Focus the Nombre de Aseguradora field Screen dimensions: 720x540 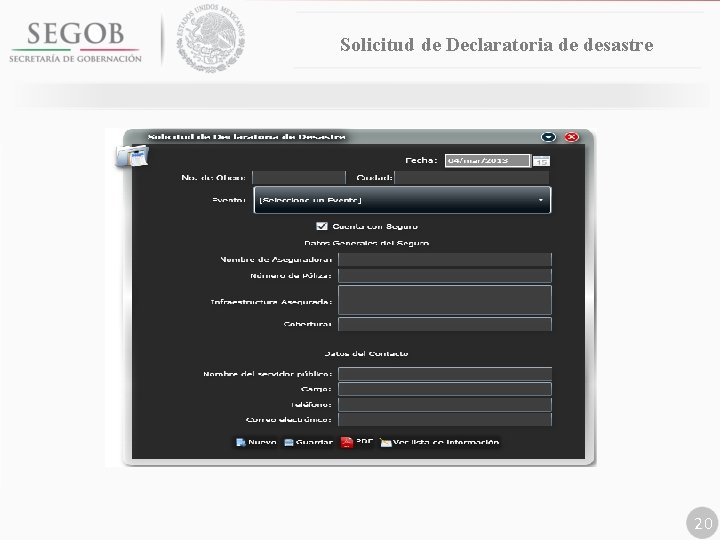(x=445, y=259)
